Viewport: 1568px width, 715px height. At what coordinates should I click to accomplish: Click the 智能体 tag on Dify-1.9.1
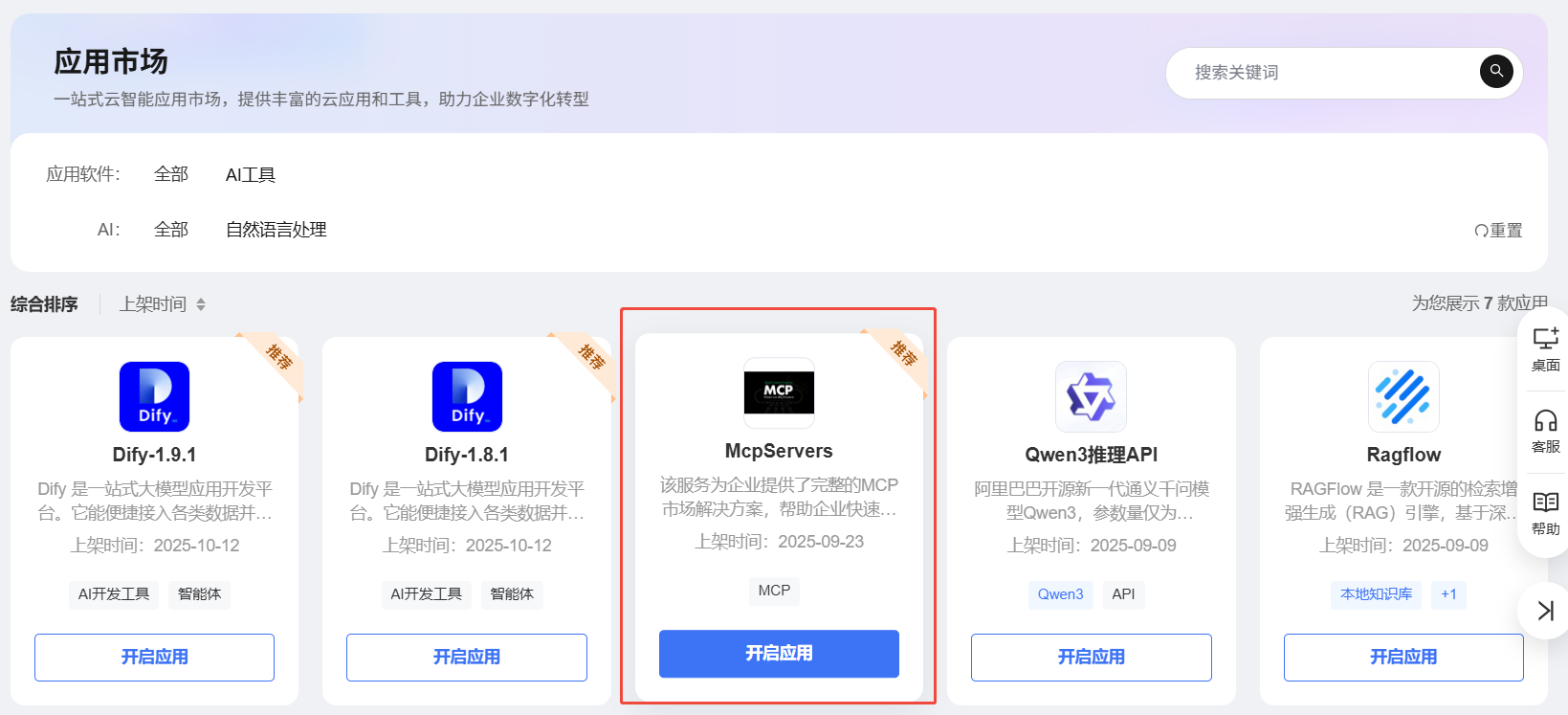tap(199, 594)
